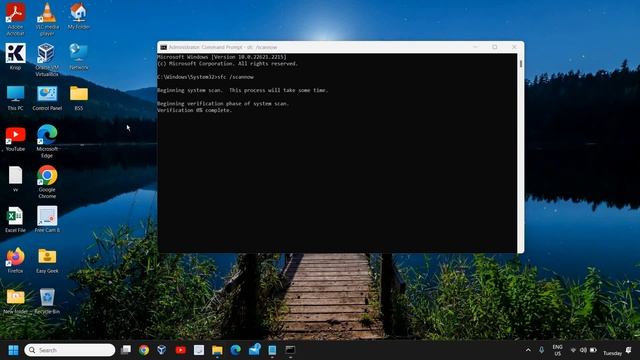Launch the Firefox desktop shortcut

[x=15, y=260]
